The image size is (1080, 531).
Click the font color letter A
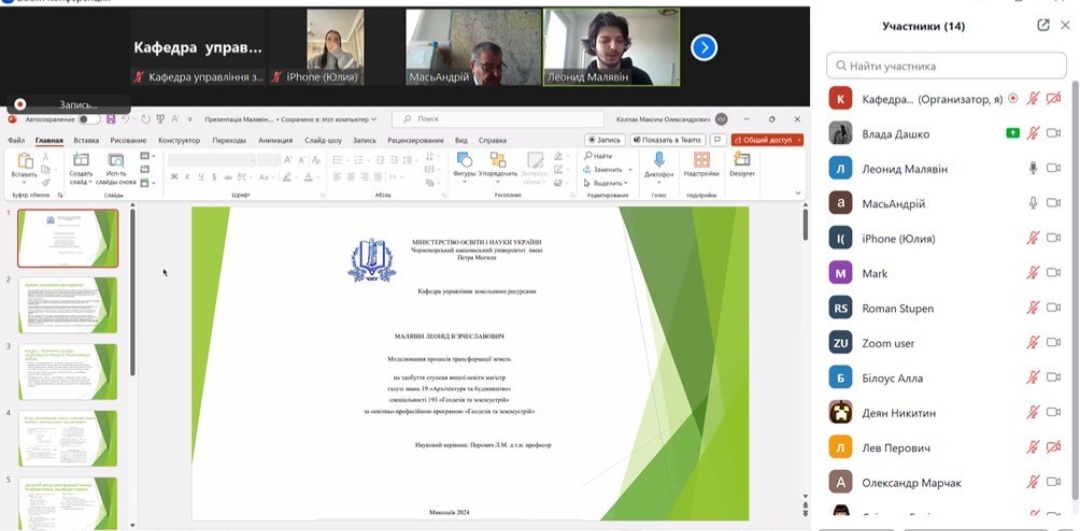[309, 177]
